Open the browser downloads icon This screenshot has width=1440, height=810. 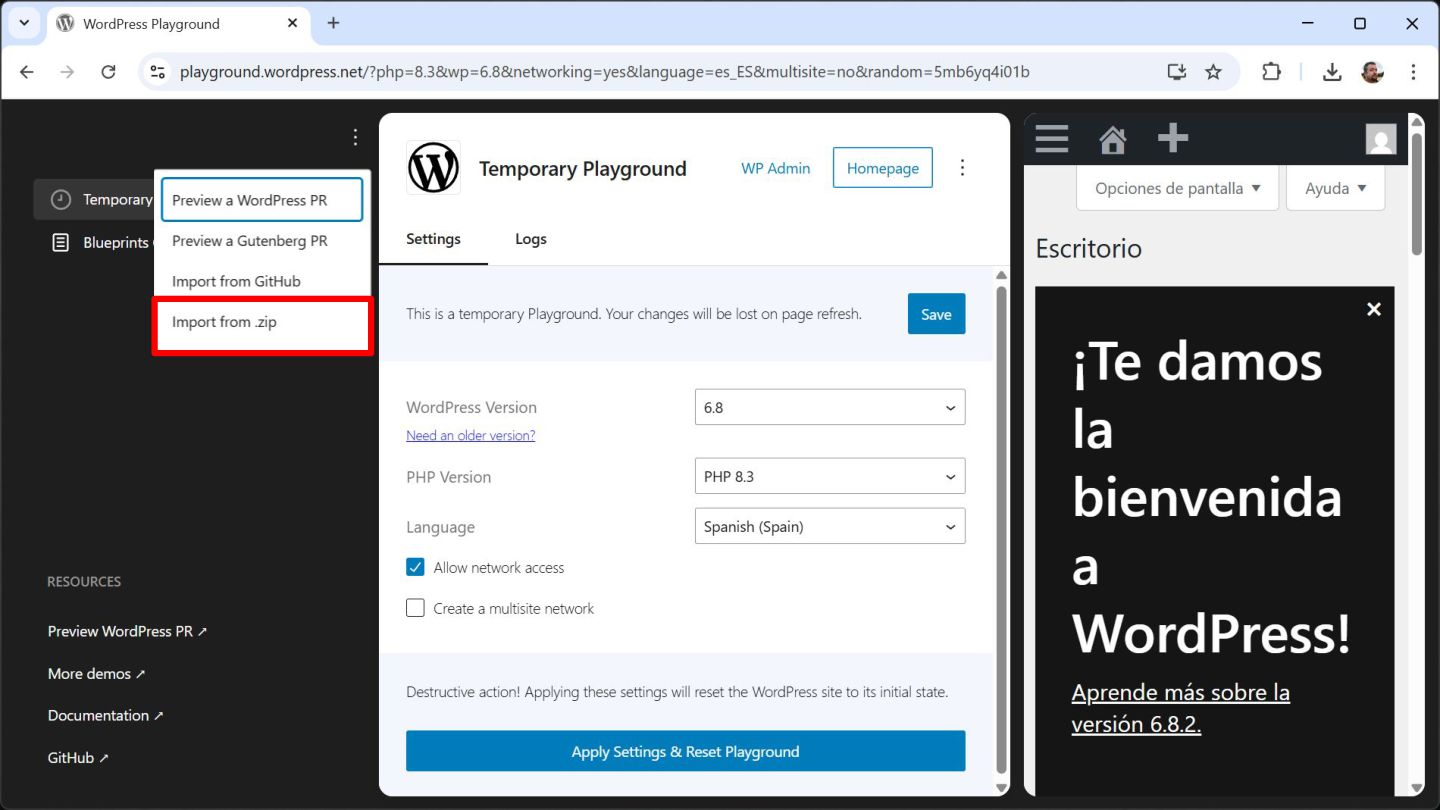click(1332, 72)
